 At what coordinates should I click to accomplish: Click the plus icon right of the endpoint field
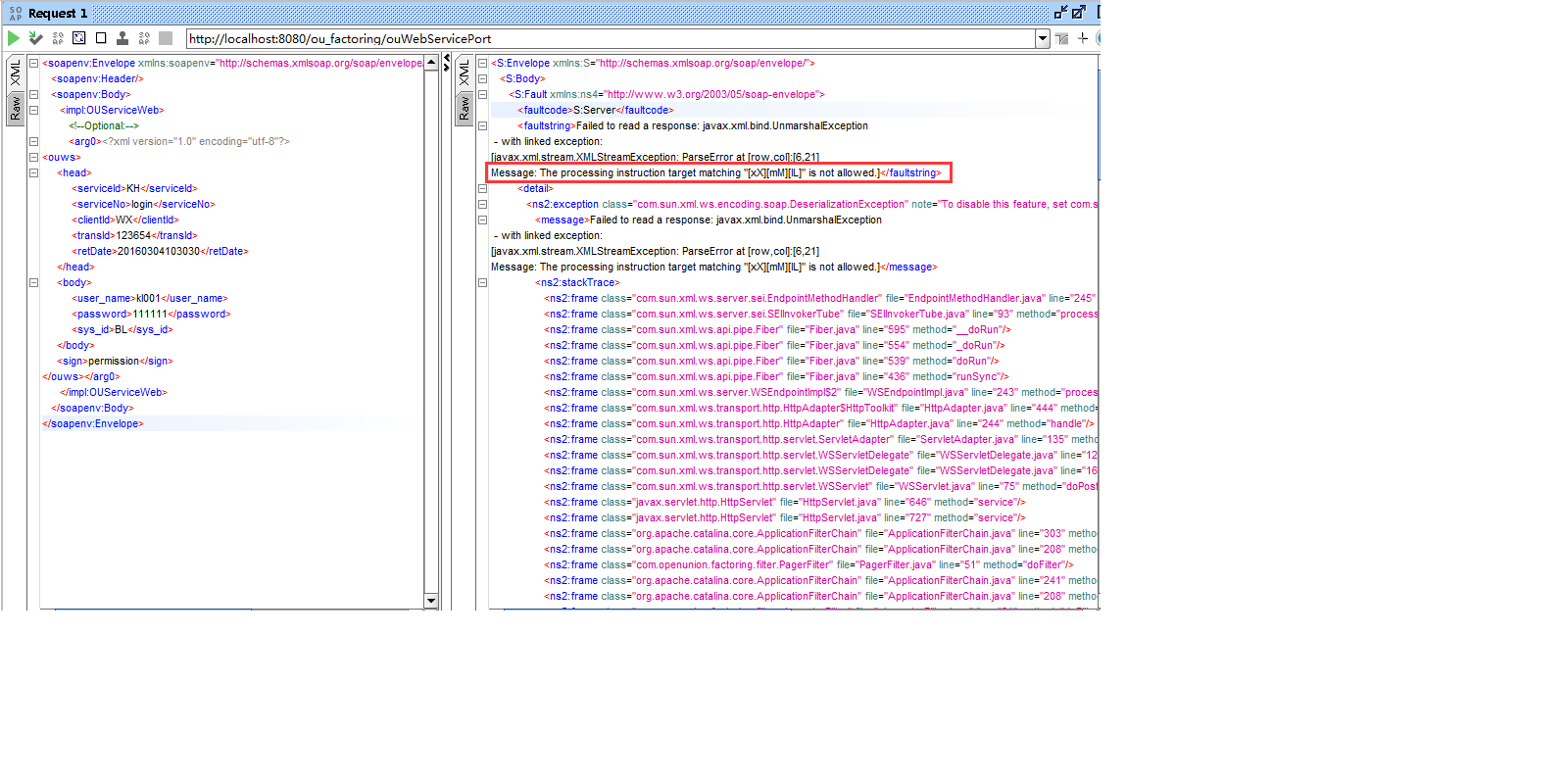[x=1083, y=38]
